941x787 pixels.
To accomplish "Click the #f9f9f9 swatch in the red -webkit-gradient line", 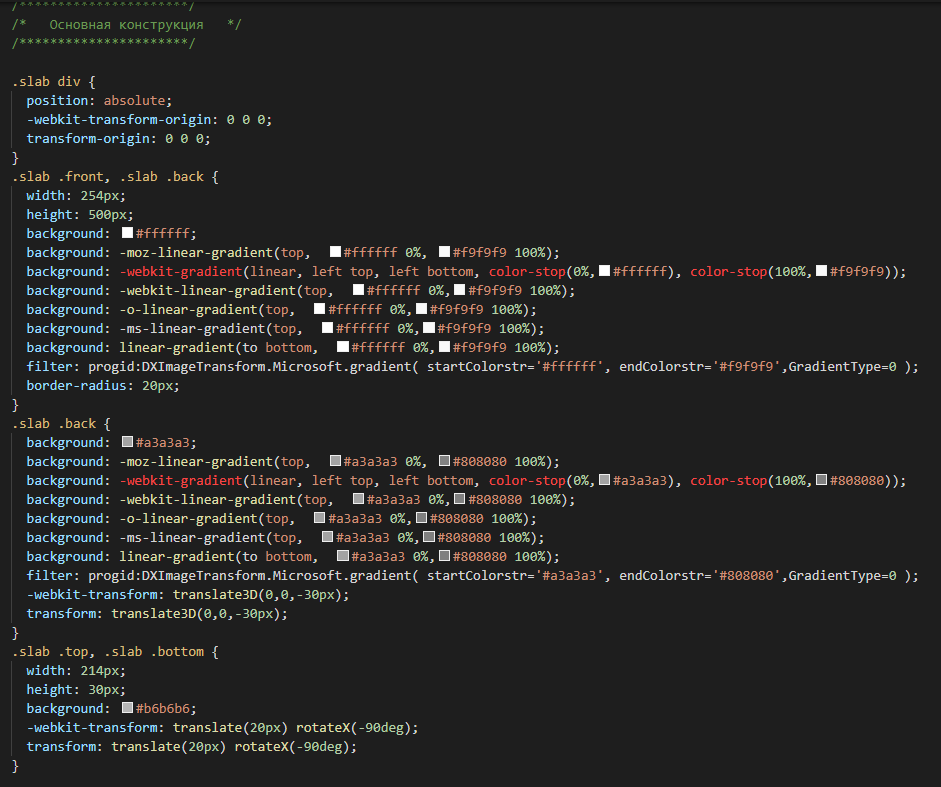I will pyautogui.click(x=822, y=271).
